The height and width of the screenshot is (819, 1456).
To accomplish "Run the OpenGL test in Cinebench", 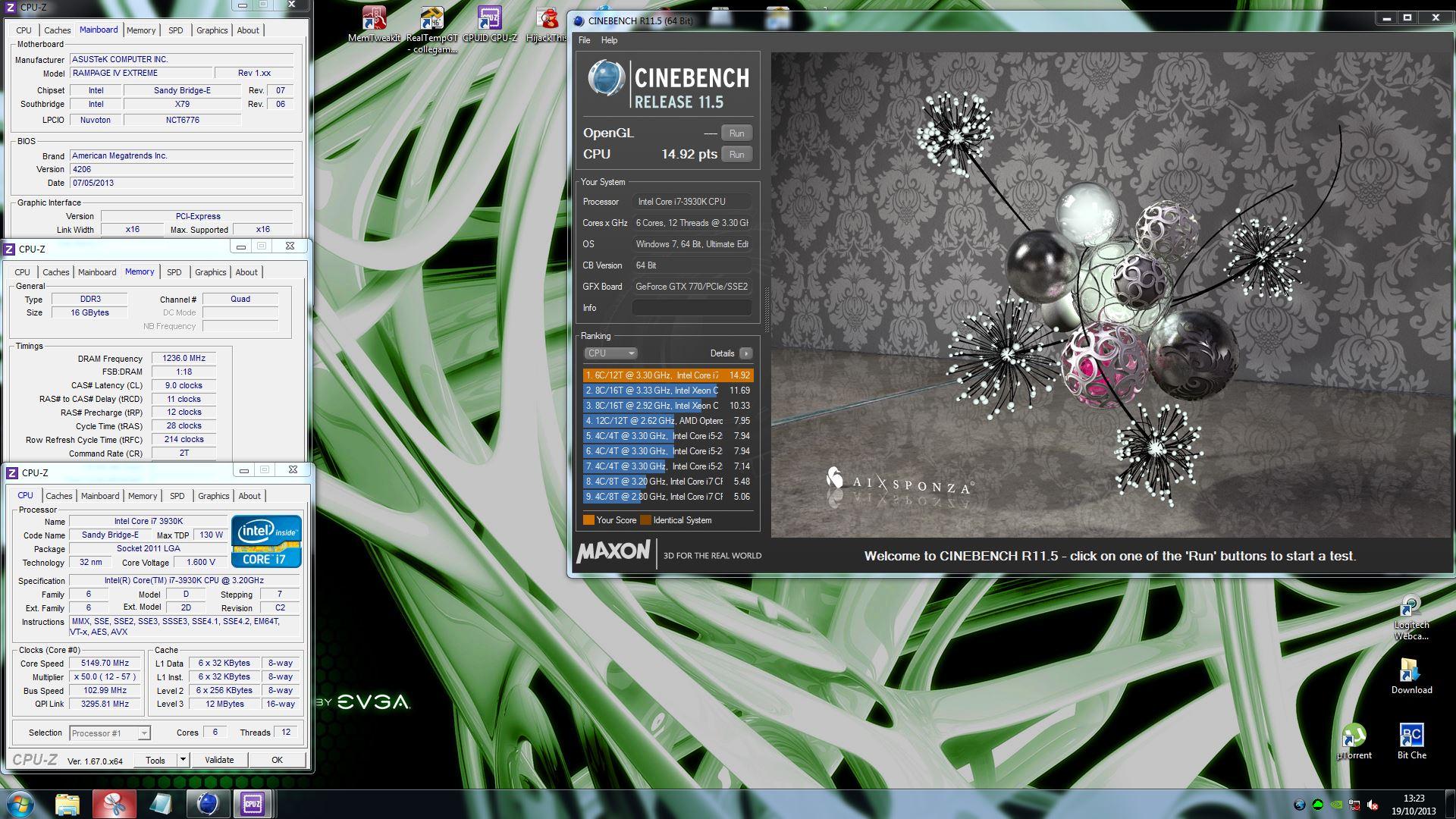I will coord(736,133).
